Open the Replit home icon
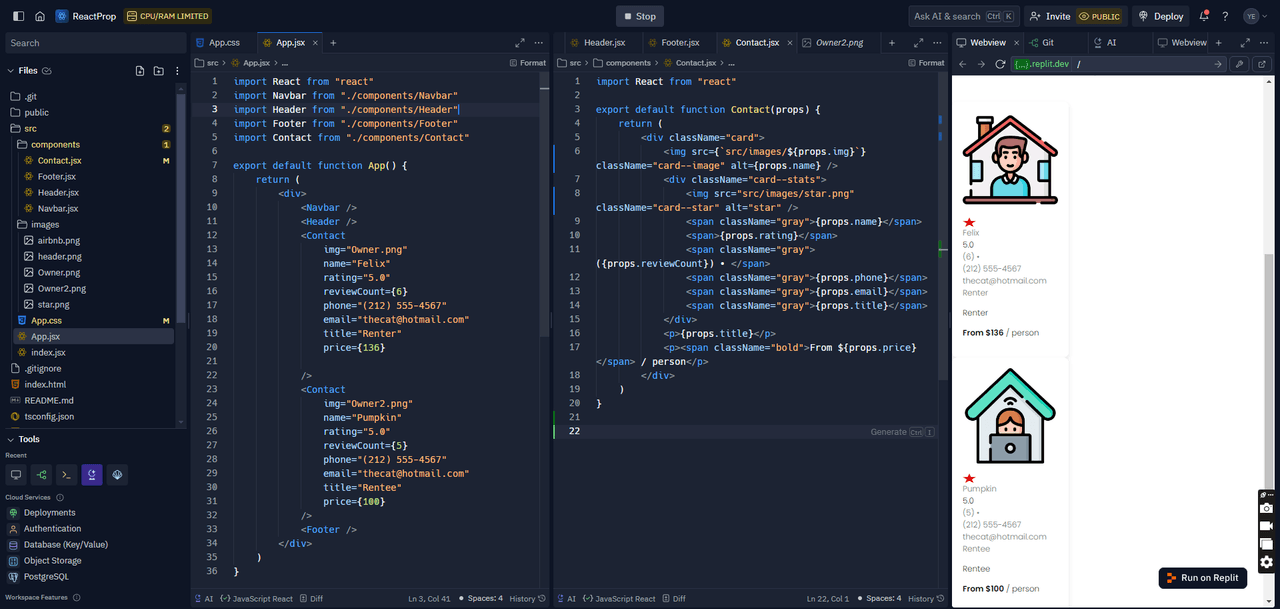Image resolution: width=1280 pixels, height=609 pixels. click(40, 16)
